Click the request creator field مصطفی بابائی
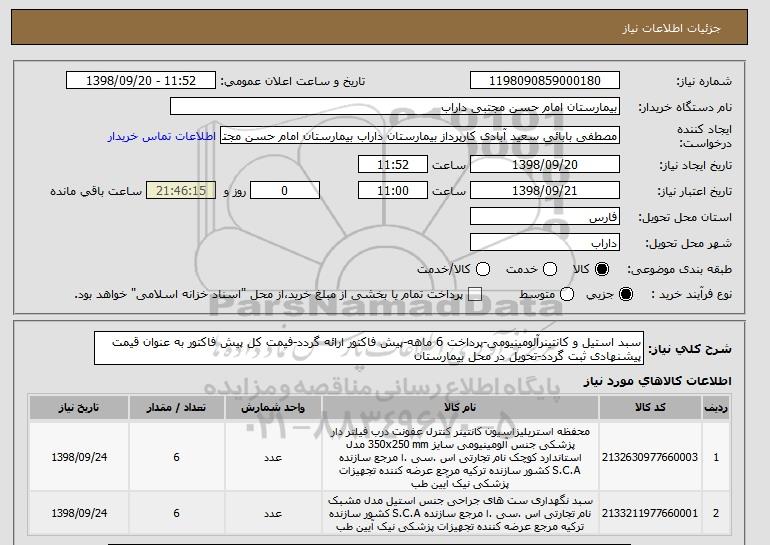 (x=420, y=136)
